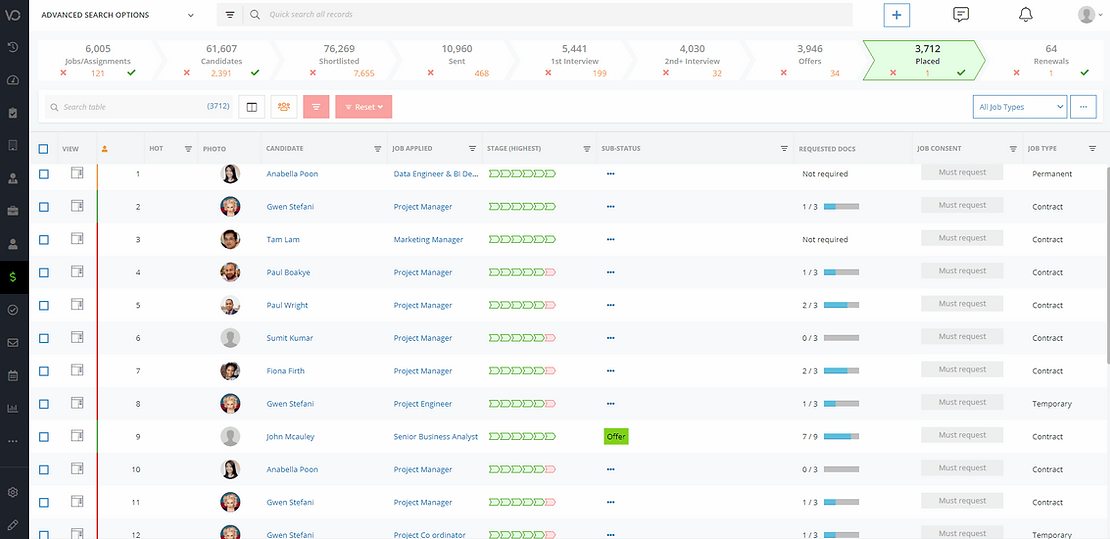Screen dimensions: 1110x539
Task: Open the Reset dropdown button
Action: coord(363,107)
